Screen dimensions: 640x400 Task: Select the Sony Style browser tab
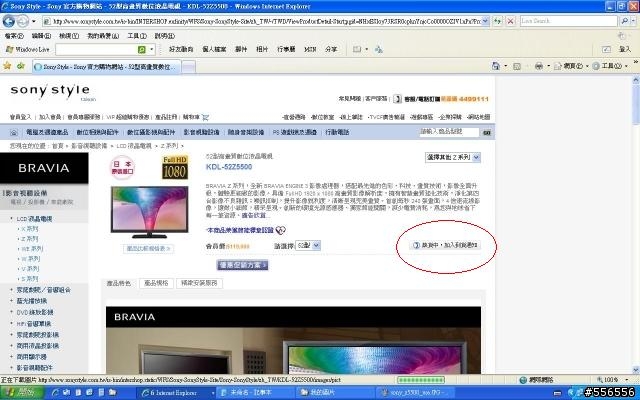pyautogui.click(x=107, y=67)
